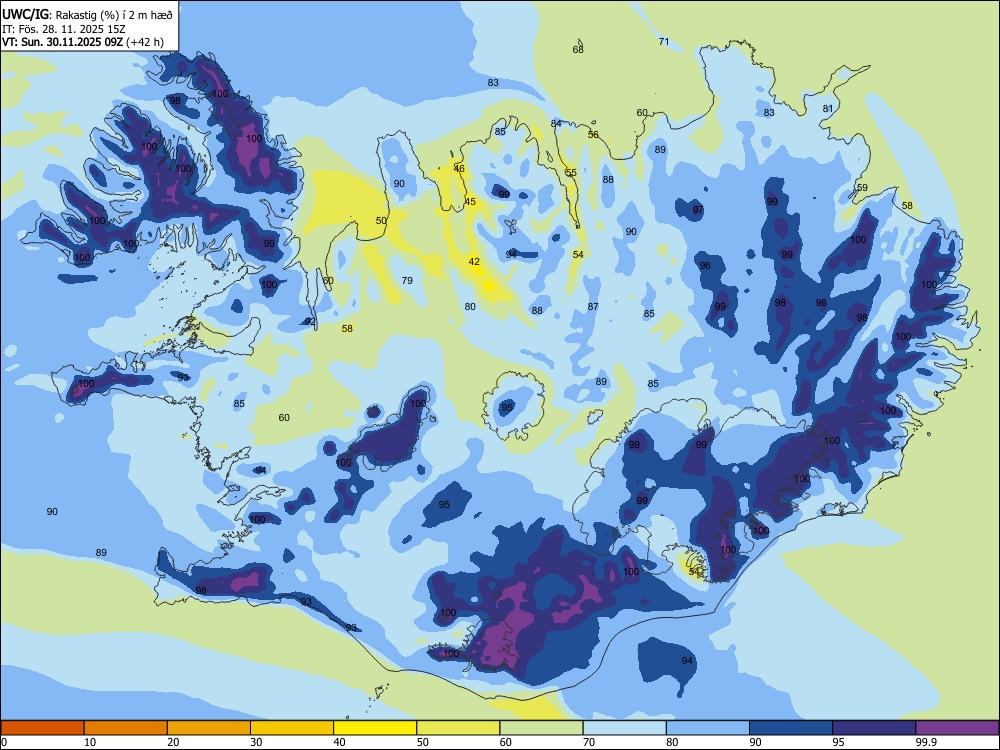Select the map value 81 in the northeast
Screen dimensions: 1000x750
828,108
